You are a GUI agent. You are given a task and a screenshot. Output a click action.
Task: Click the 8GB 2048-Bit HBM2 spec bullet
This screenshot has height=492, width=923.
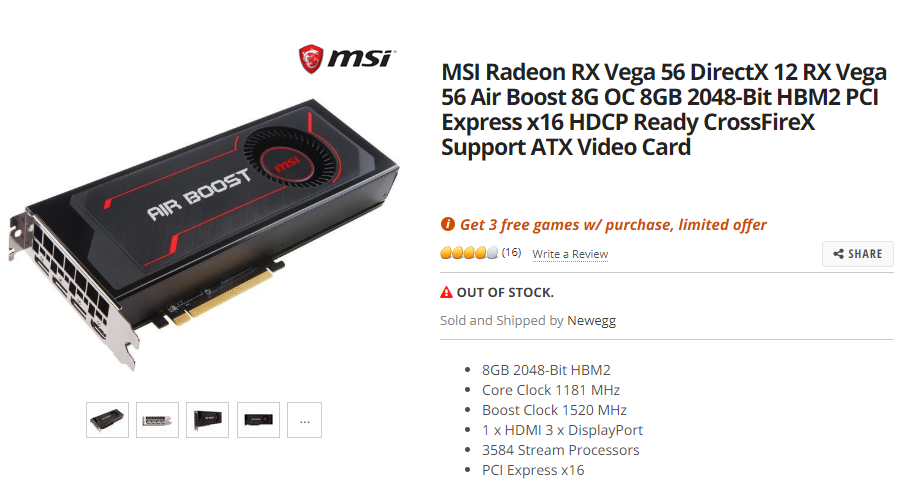(x=546, y=370)
